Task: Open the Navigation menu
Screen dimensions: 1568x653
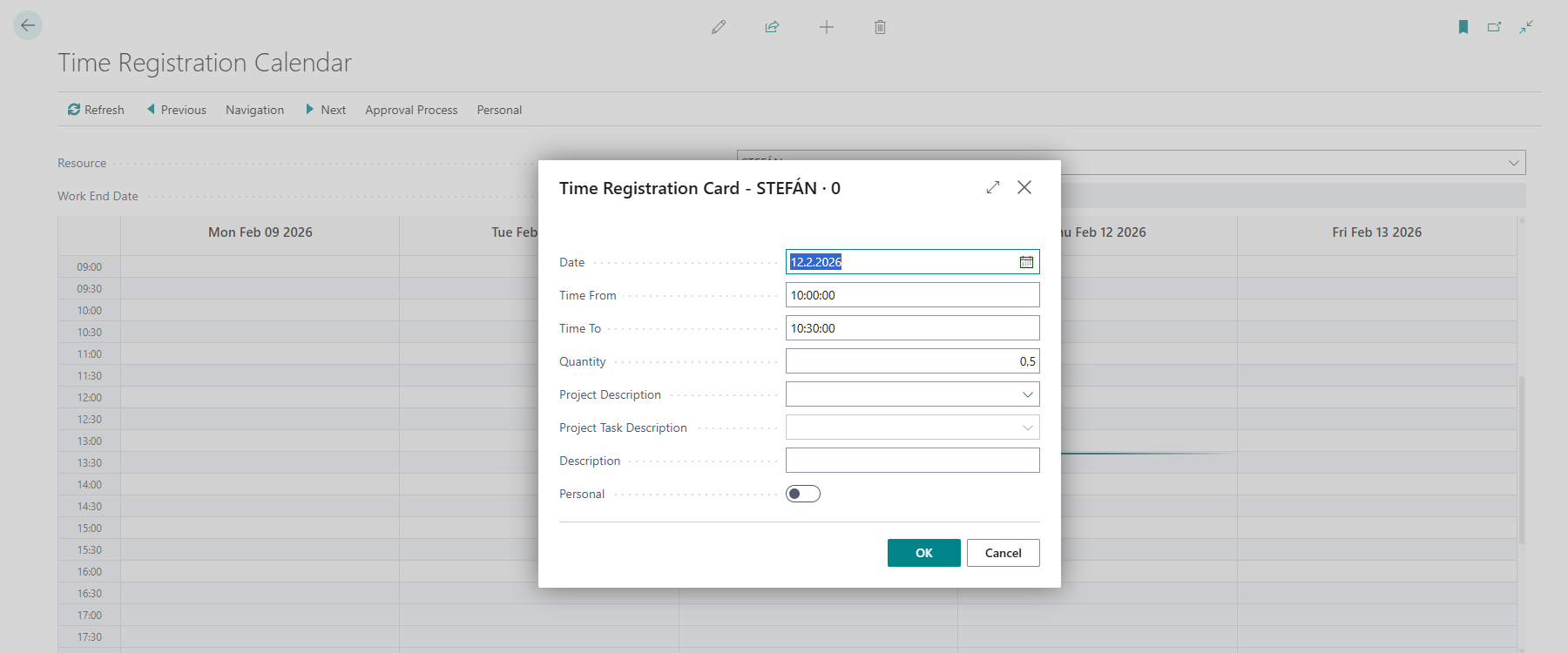Action: tap(254, 110)
